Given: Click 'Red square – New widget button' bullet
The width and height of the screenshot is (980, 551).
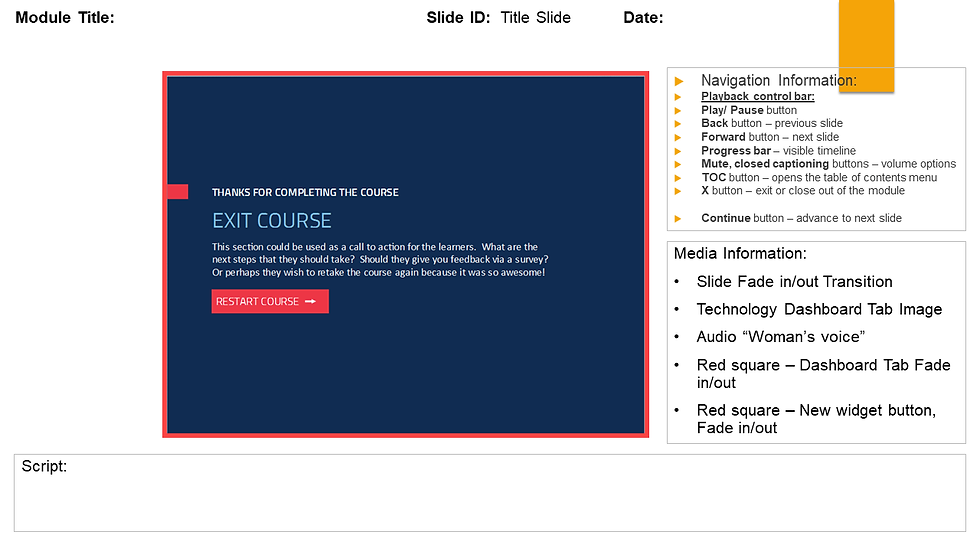Looking at the screenshot, I should tap(816, 419).
